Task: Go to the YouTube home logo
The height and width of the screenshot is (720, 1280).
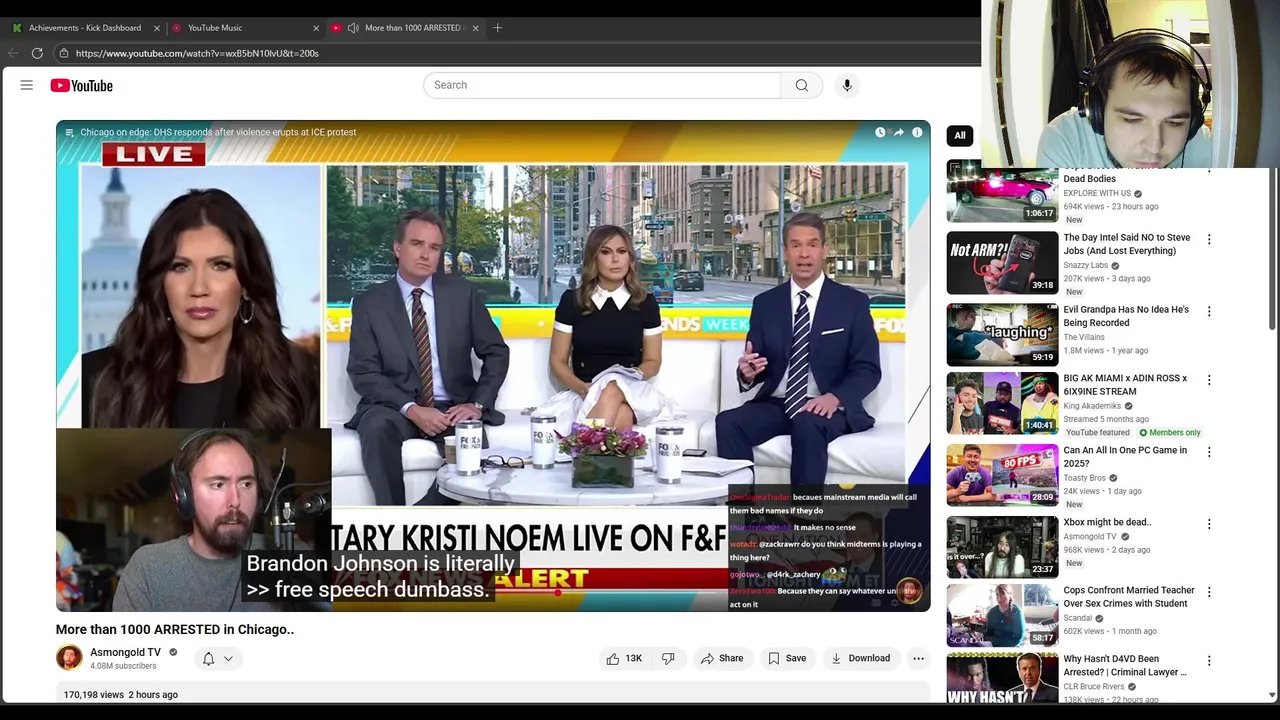Action: pos(81,86)
